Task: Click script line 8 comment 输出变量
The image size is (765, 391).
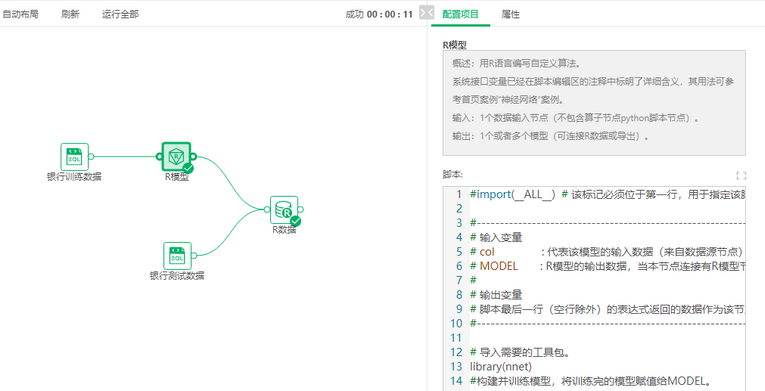Action: pyautogui.click(x=496, y=295)
